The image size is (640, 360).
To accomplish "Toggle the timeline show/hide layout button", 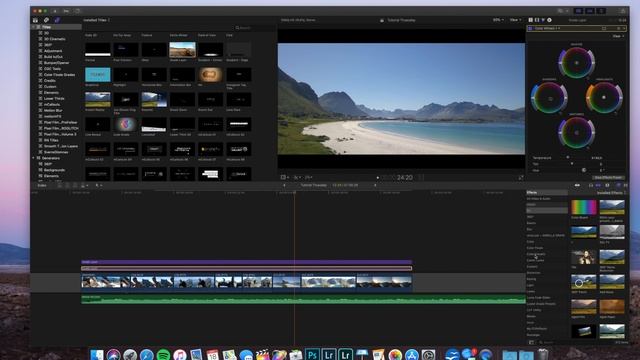I will click(590, 11).
